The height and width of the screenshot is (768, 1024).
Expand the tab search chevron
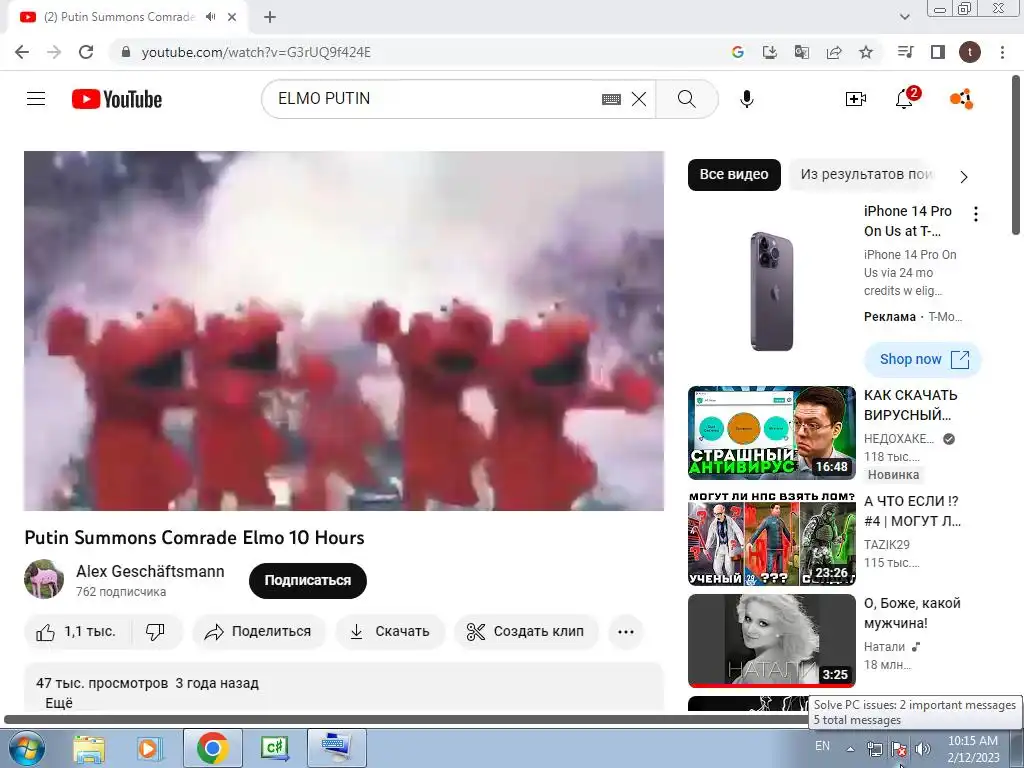[x=904, y=17]
